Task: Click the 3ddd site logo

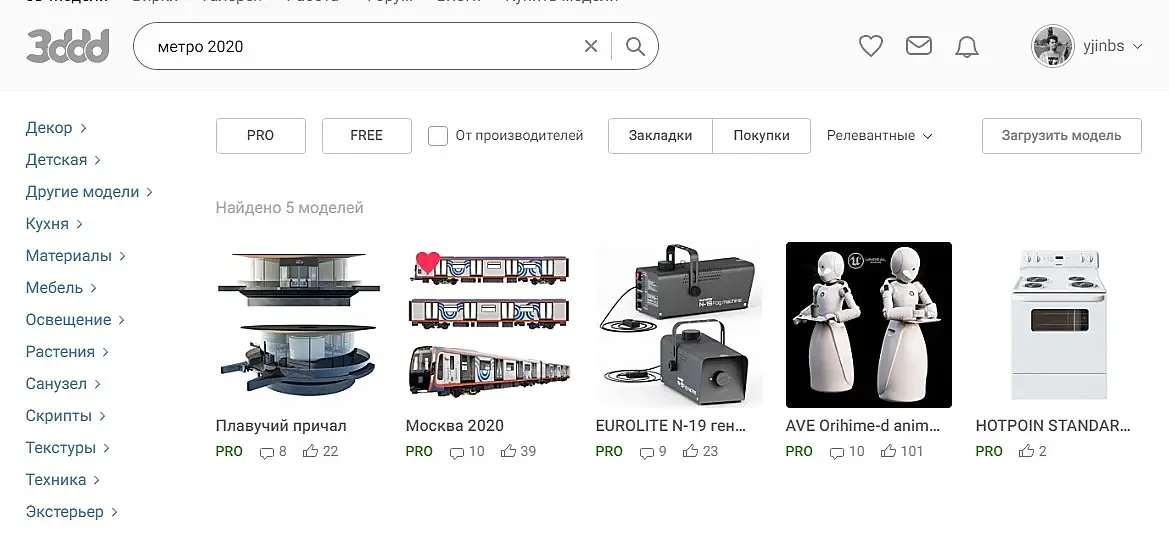Action: coord(68,46)
